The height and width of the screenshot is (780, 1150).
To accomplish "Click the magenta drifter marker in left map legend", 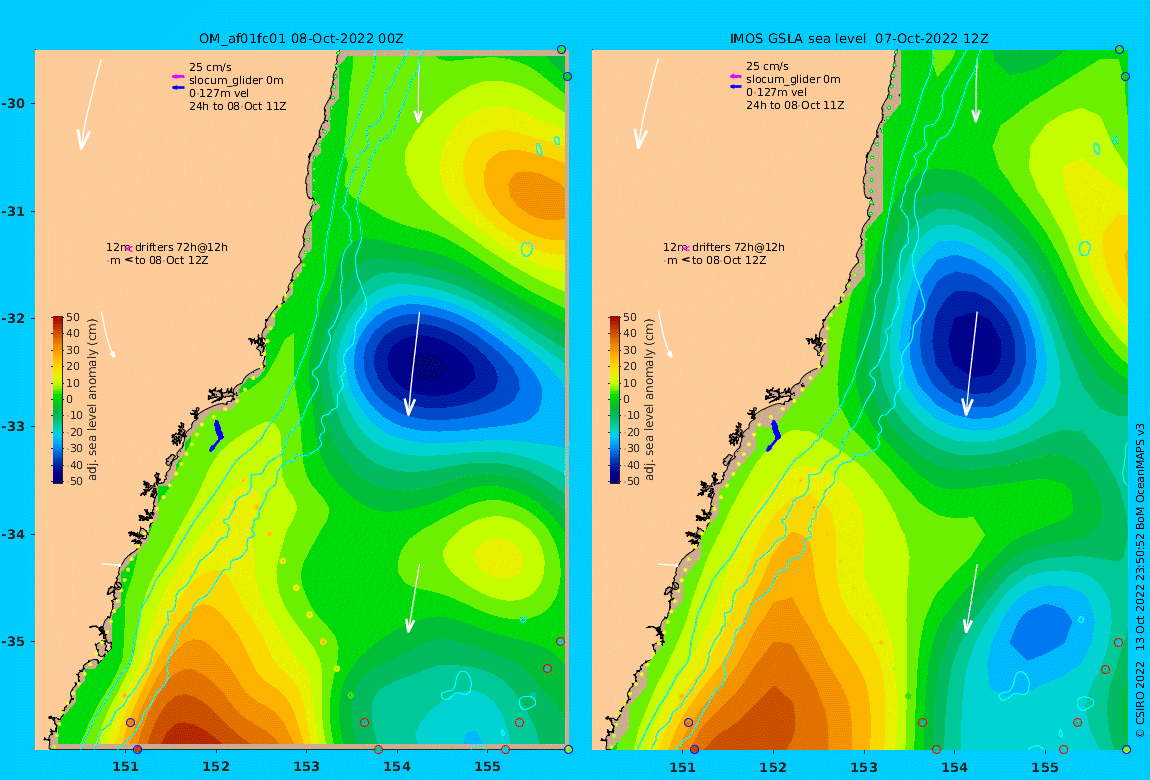I will click(128, 249).
